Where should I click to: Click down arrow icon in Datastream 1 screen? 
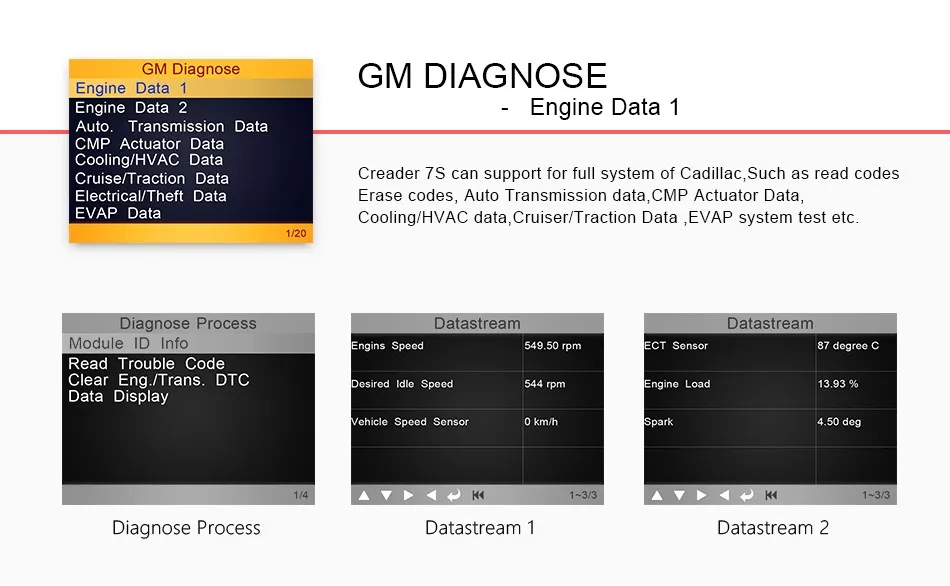coord(386,495)
